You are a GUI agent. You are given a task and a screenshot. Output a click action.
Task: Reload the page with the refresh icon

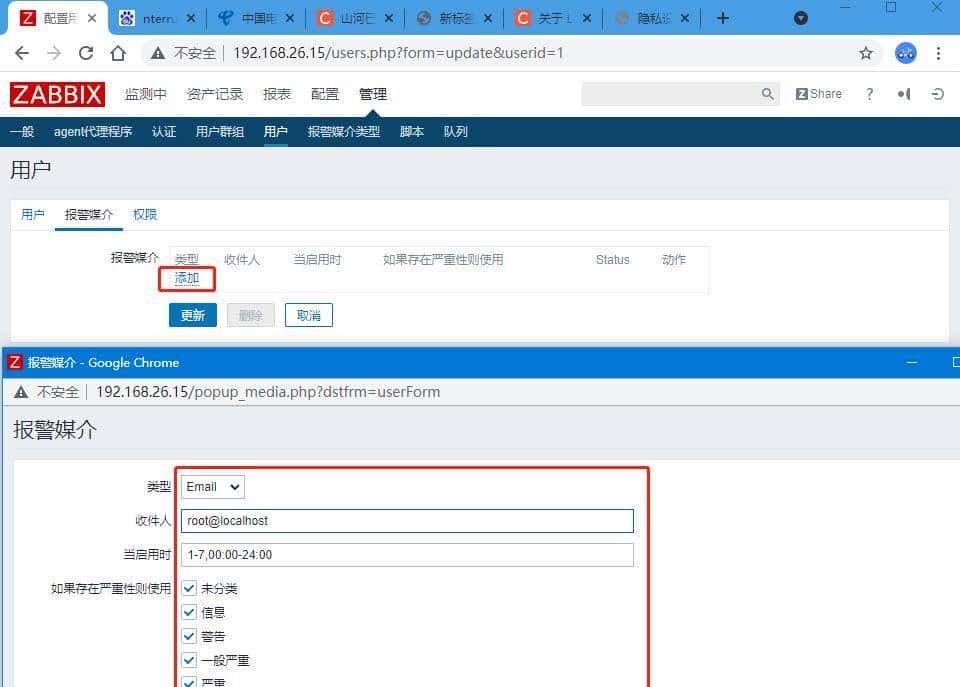pos(87,53)
